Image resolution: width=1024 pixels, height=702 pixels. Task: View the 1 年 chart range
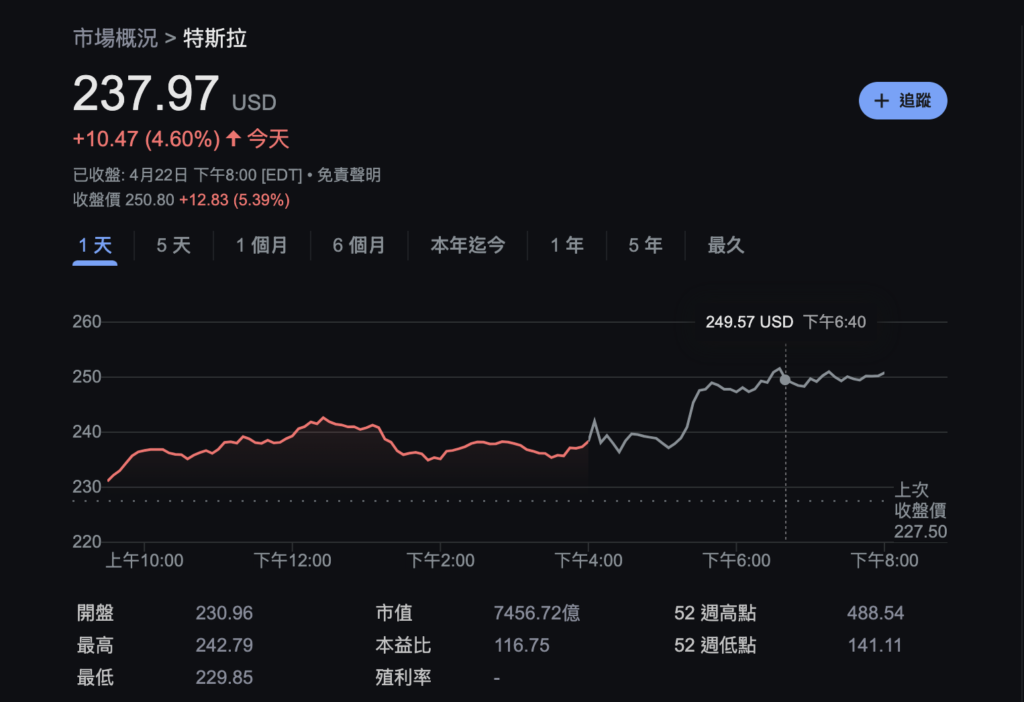(566, 246)
